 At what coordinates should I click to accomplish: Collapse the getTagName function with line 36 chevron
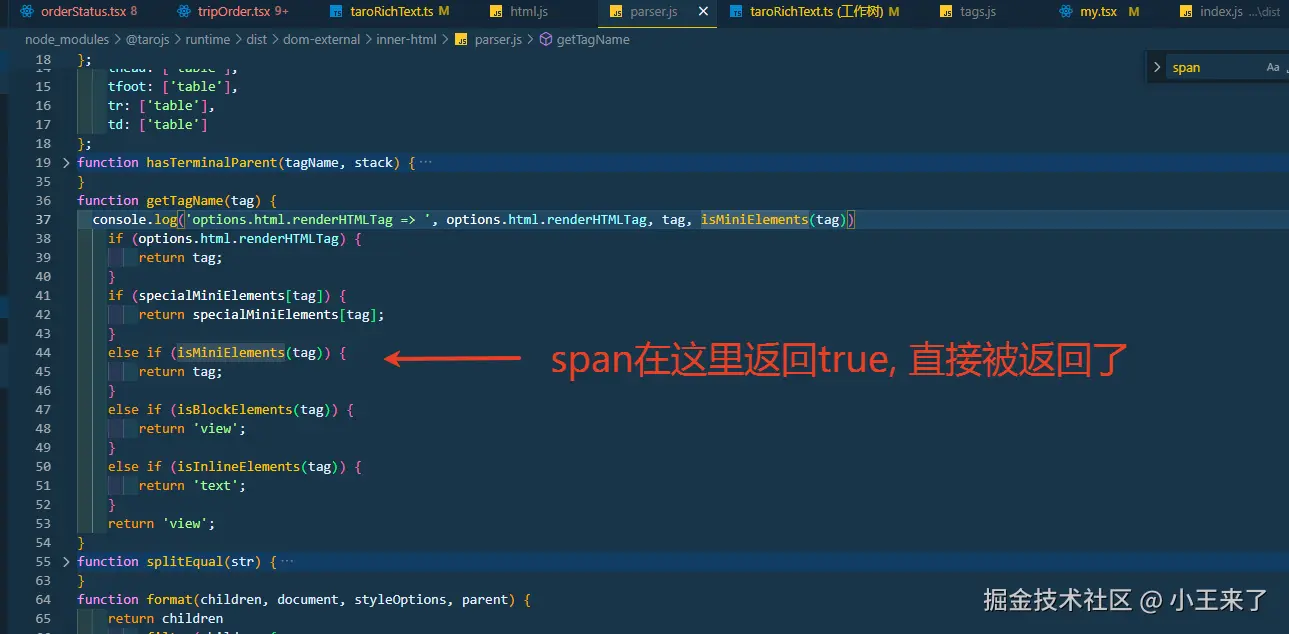64,200
